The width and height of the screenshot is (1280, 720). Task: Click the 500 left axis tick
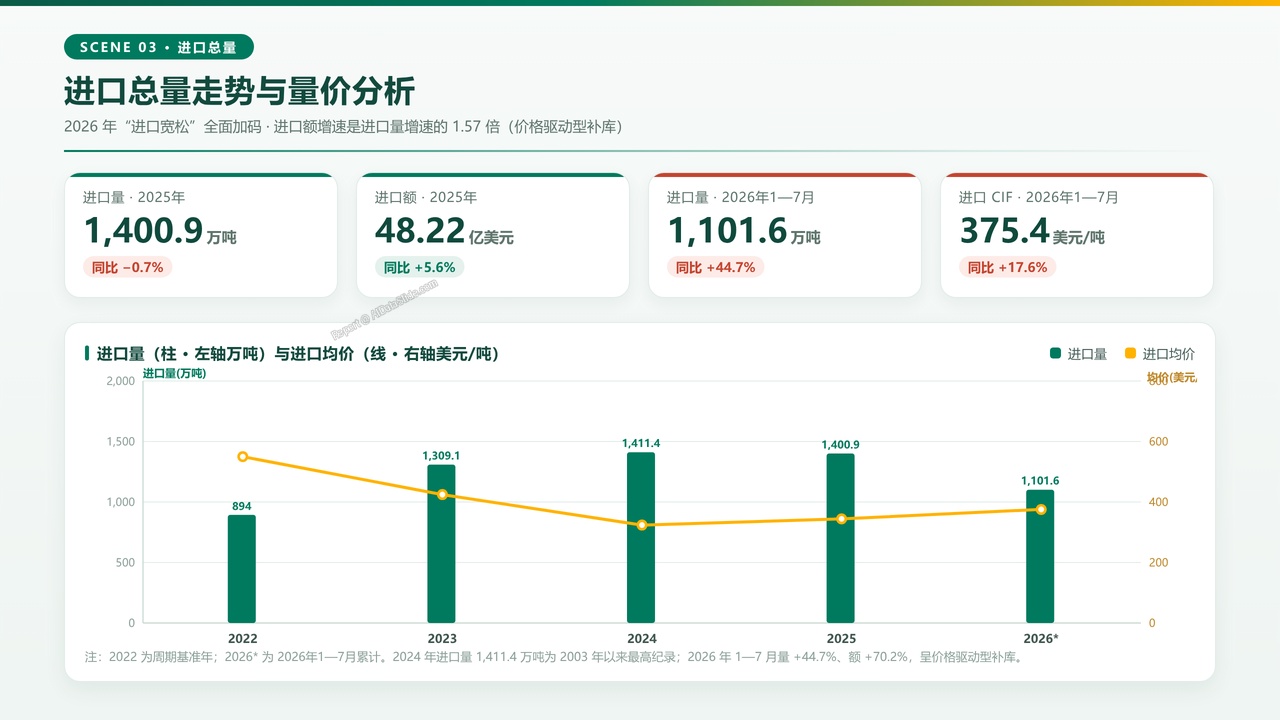tap(124, 562)
